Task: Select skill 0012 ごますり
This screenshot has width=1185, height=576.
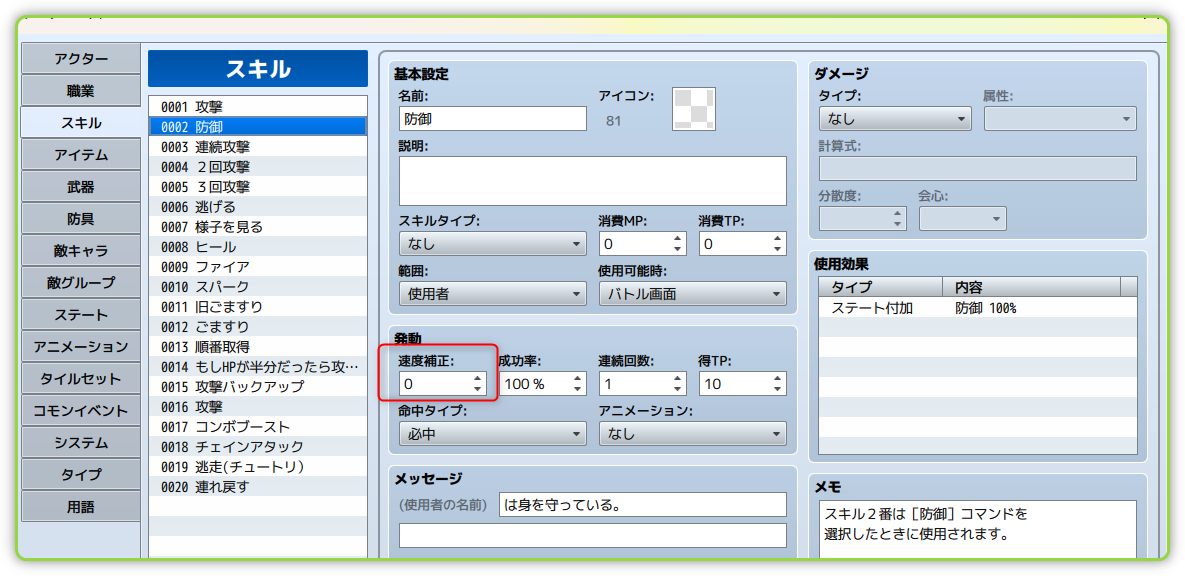Action: (258, 327)
